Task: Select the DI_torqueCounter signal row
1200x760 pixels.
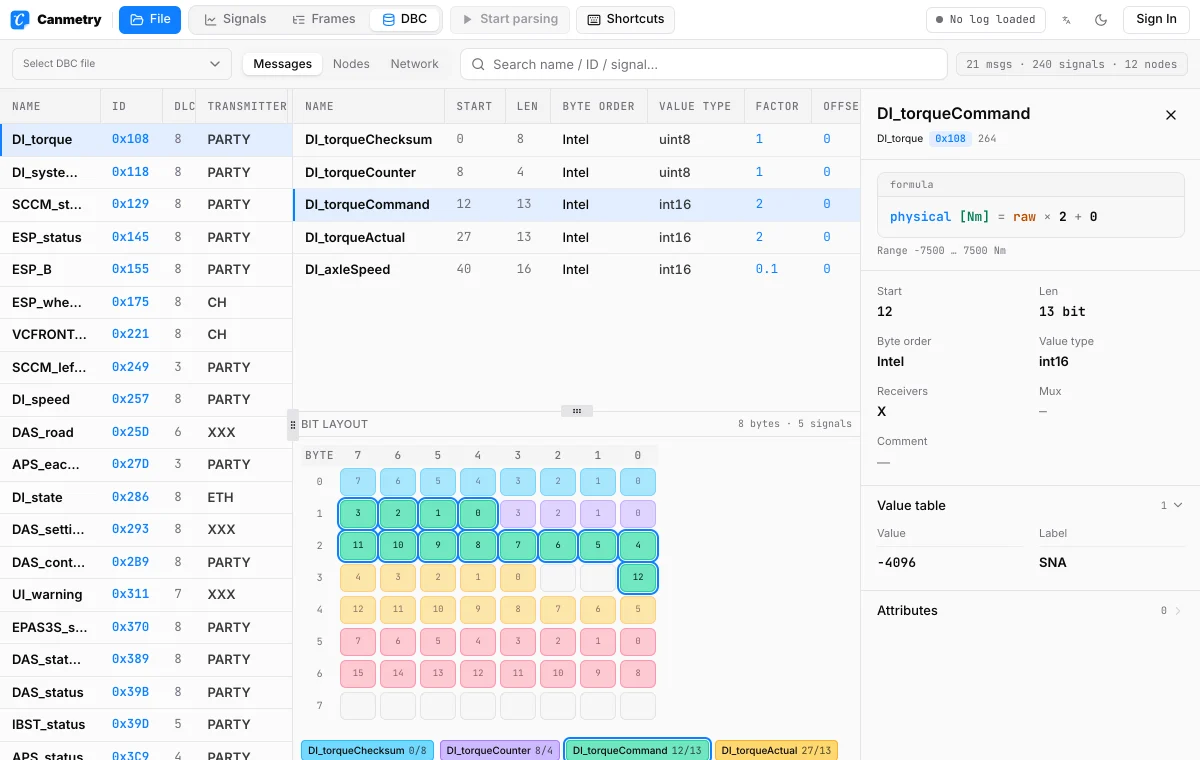Action: 576,172
